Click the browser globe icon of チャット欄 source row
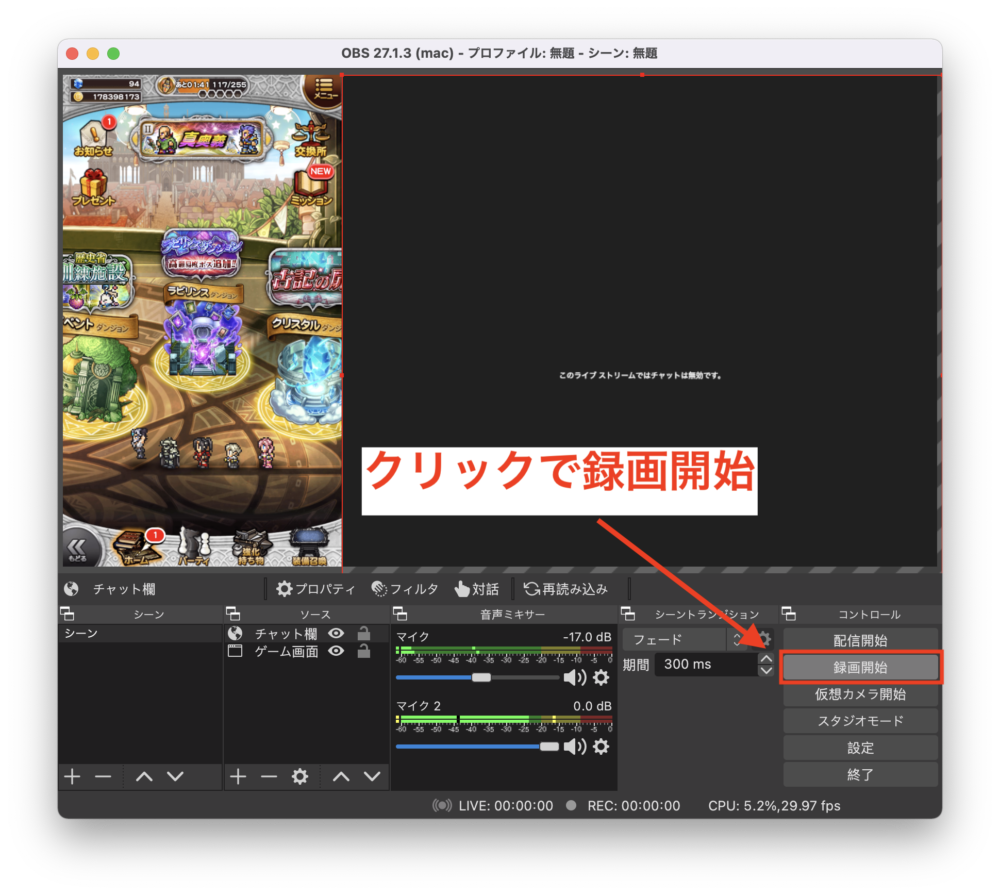The width and height of the screenshot is (1000, 895). [235, 633]
